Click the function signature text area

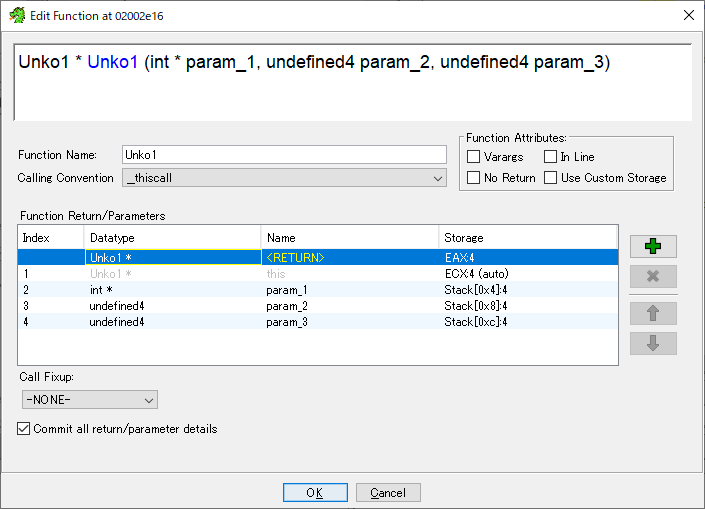click(x=352, y=82)
